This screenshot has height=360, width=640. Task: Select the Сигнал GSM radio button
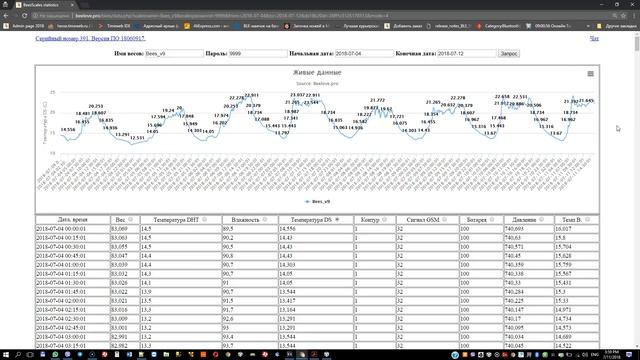coord(444,220)
